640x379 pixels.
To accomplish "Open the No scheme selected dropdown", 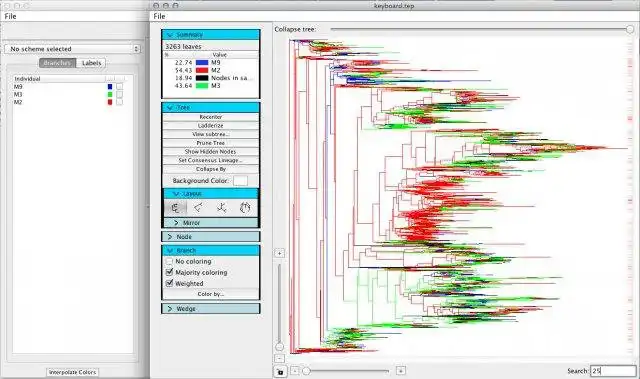I will pos(72,49).
